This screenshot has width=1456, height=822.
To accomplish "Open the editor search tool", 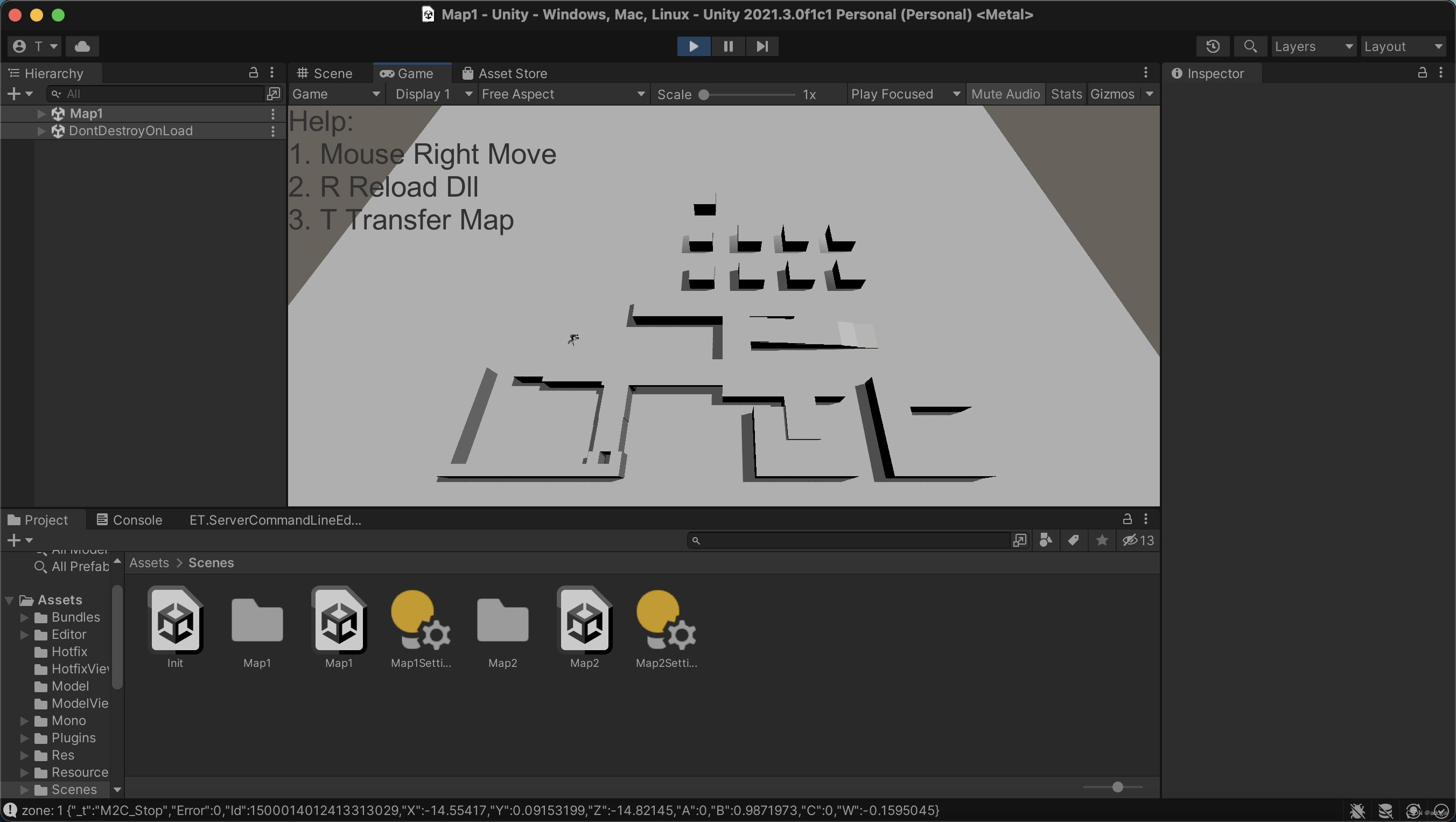I will pos(1250,46).
